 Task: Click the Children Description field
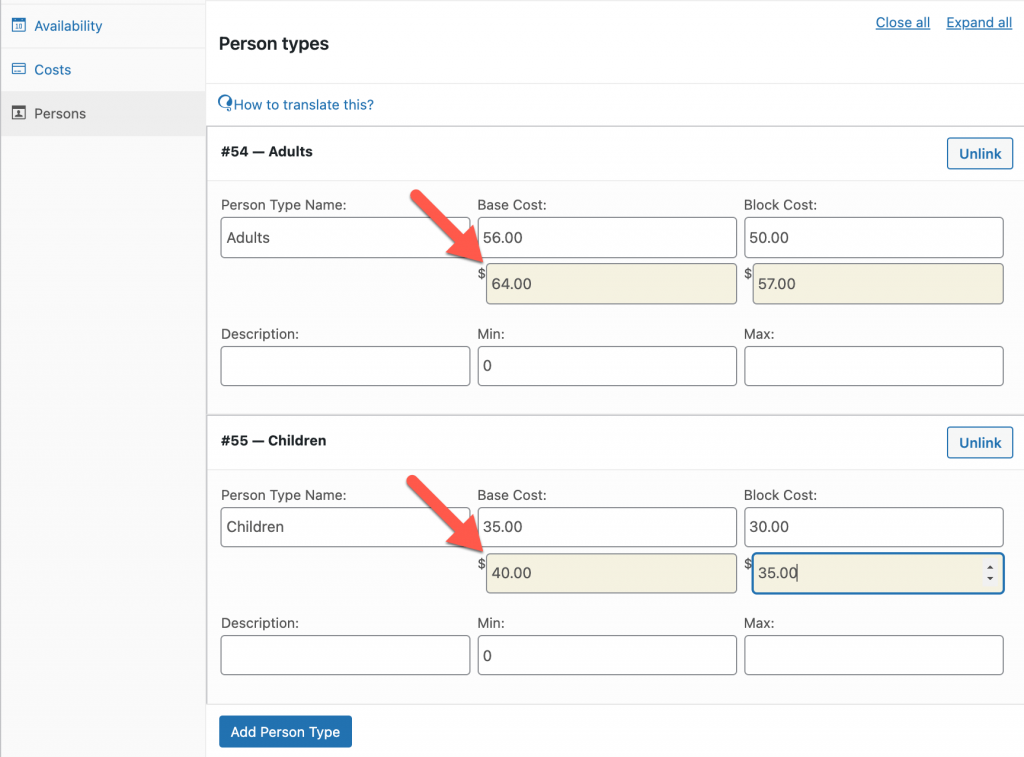pyautogui.click(x=345, y=655)
